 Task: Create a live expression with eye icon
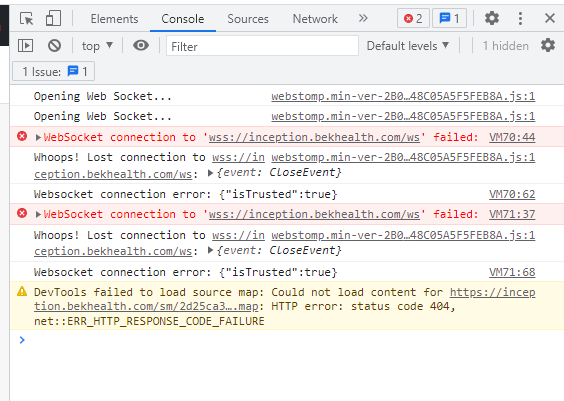coord(141,45)
